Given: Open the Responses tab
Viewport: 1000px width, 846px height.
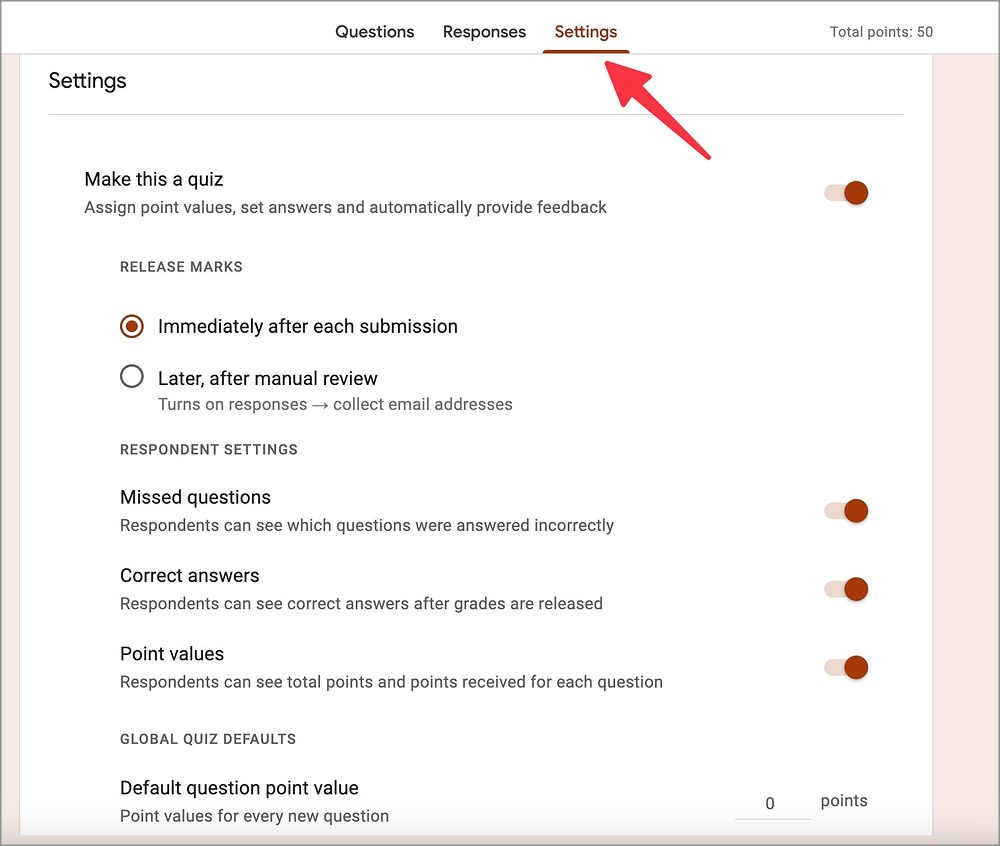Looking at the screenshot, I should 484,32.
